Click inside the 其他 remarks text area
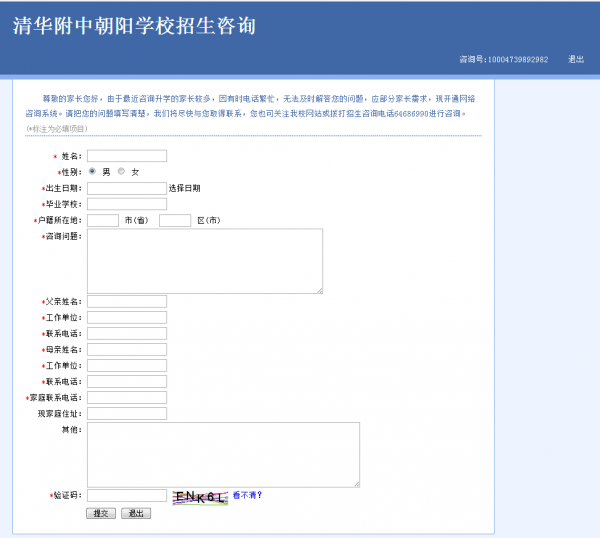The height and width of the screenshot is (538, 600). pos(223,454)
